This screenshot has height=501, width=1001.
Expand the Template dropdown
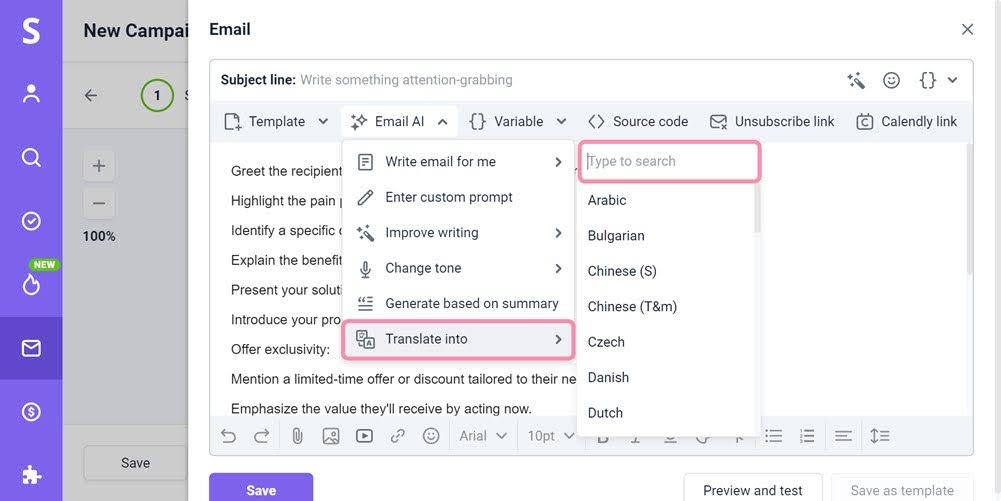pyautogui.click(x=276, y=121)
